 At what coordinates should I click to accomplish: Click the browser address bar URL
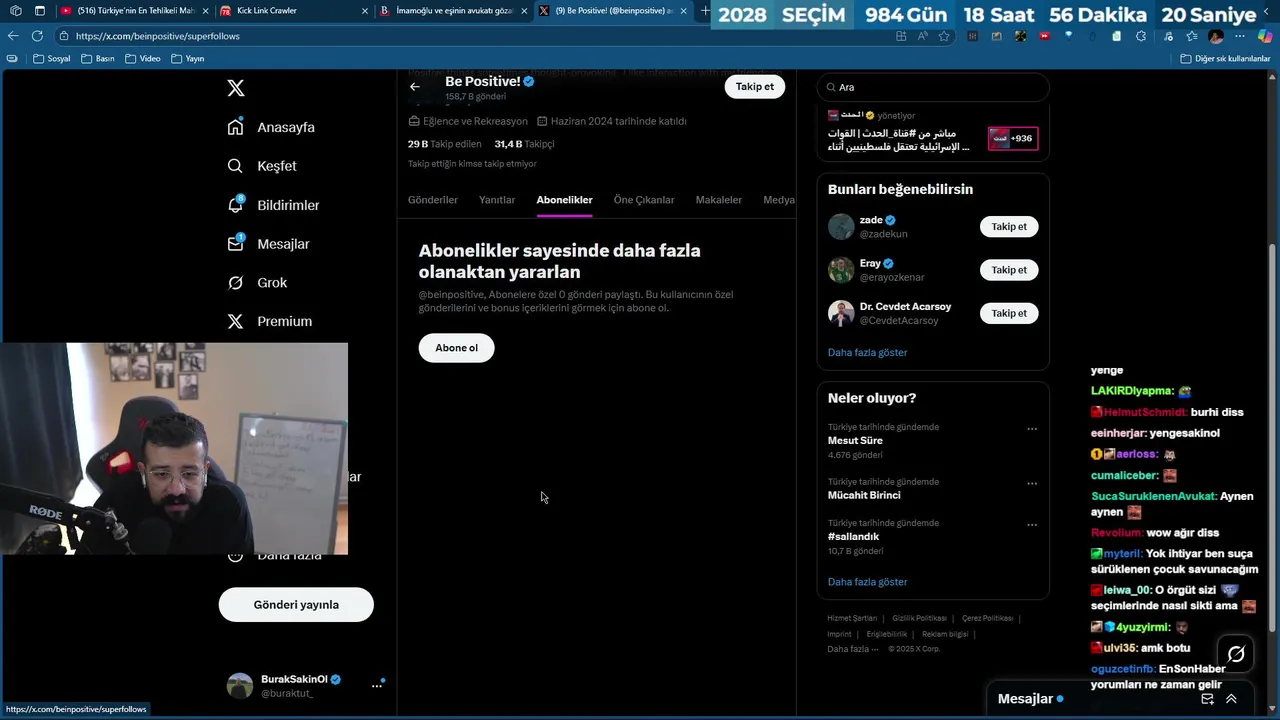tap(157, 36)
